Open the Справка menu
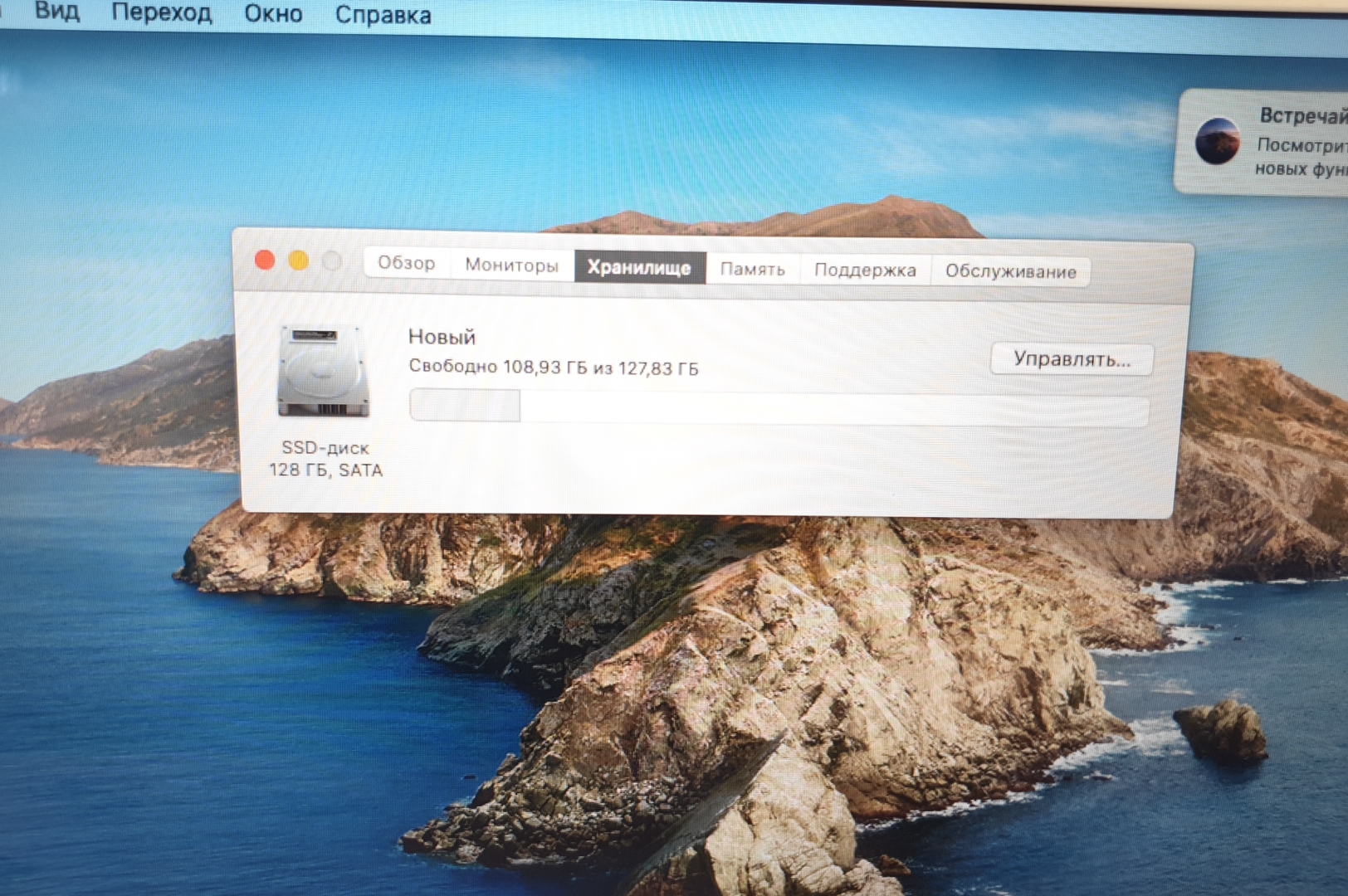Screen dimensions: 1348x896 click(x=383, y=15)
